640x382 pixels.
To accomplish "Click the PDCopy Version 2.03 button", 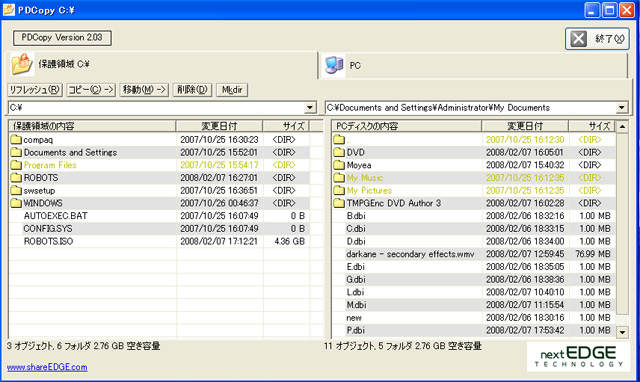I will (x=62, y=38).
